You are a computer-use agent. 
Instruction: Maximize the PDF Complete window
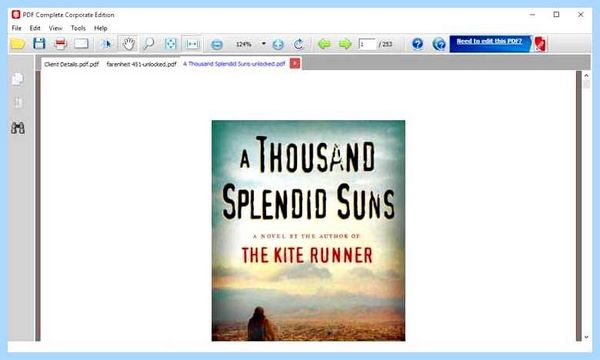(556, 15)
